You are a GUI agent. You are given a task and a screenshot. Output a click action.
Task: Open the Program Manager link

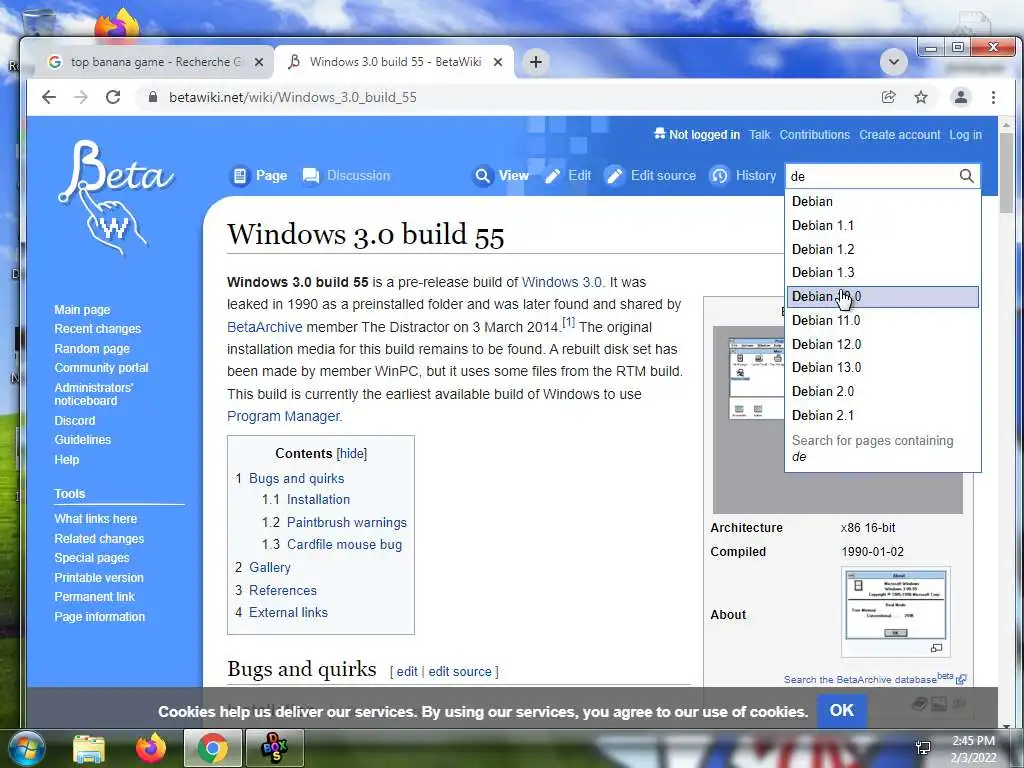(283, 416)
